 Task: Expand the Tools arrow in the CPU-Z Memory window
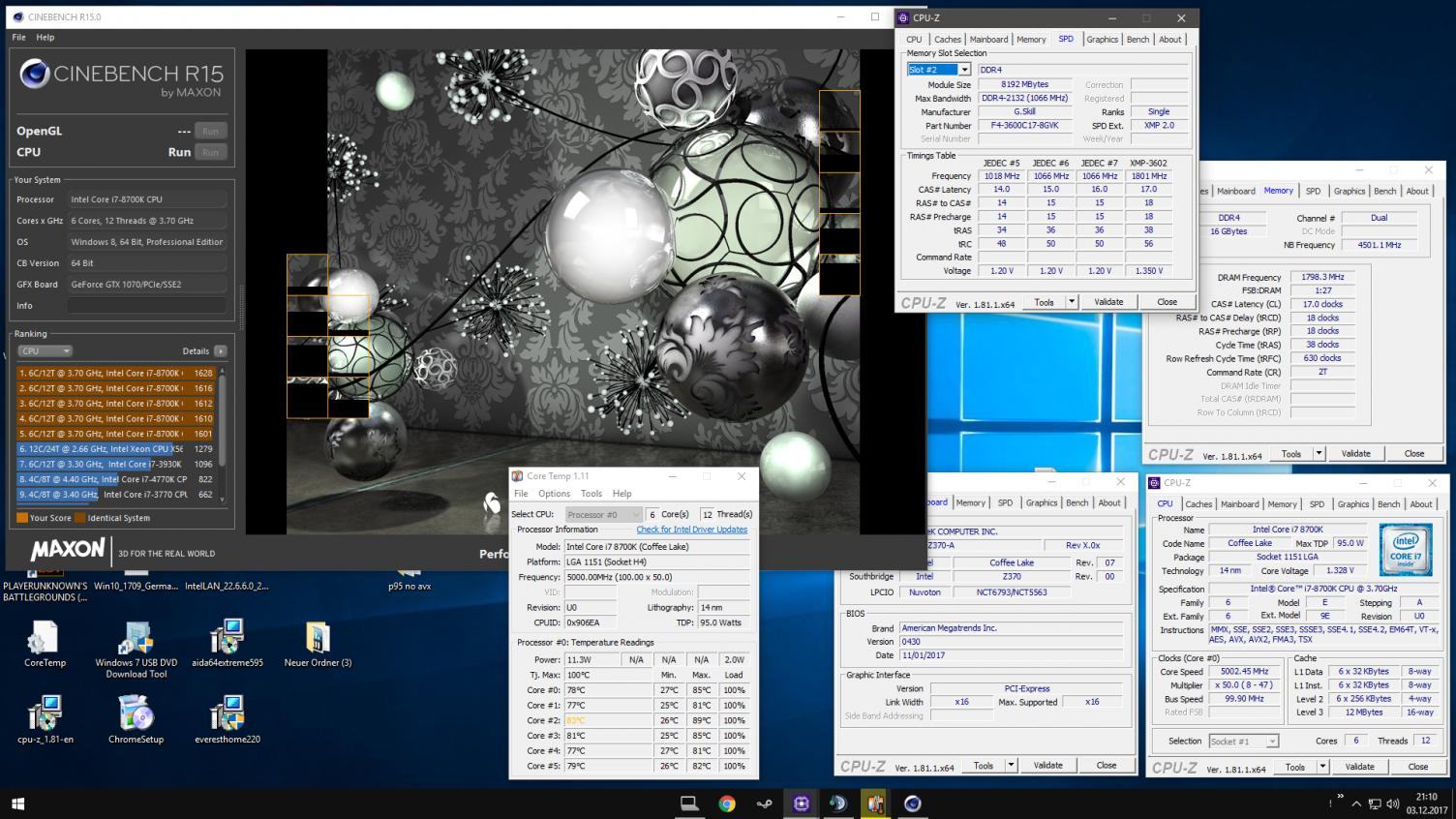(1318, 453)
